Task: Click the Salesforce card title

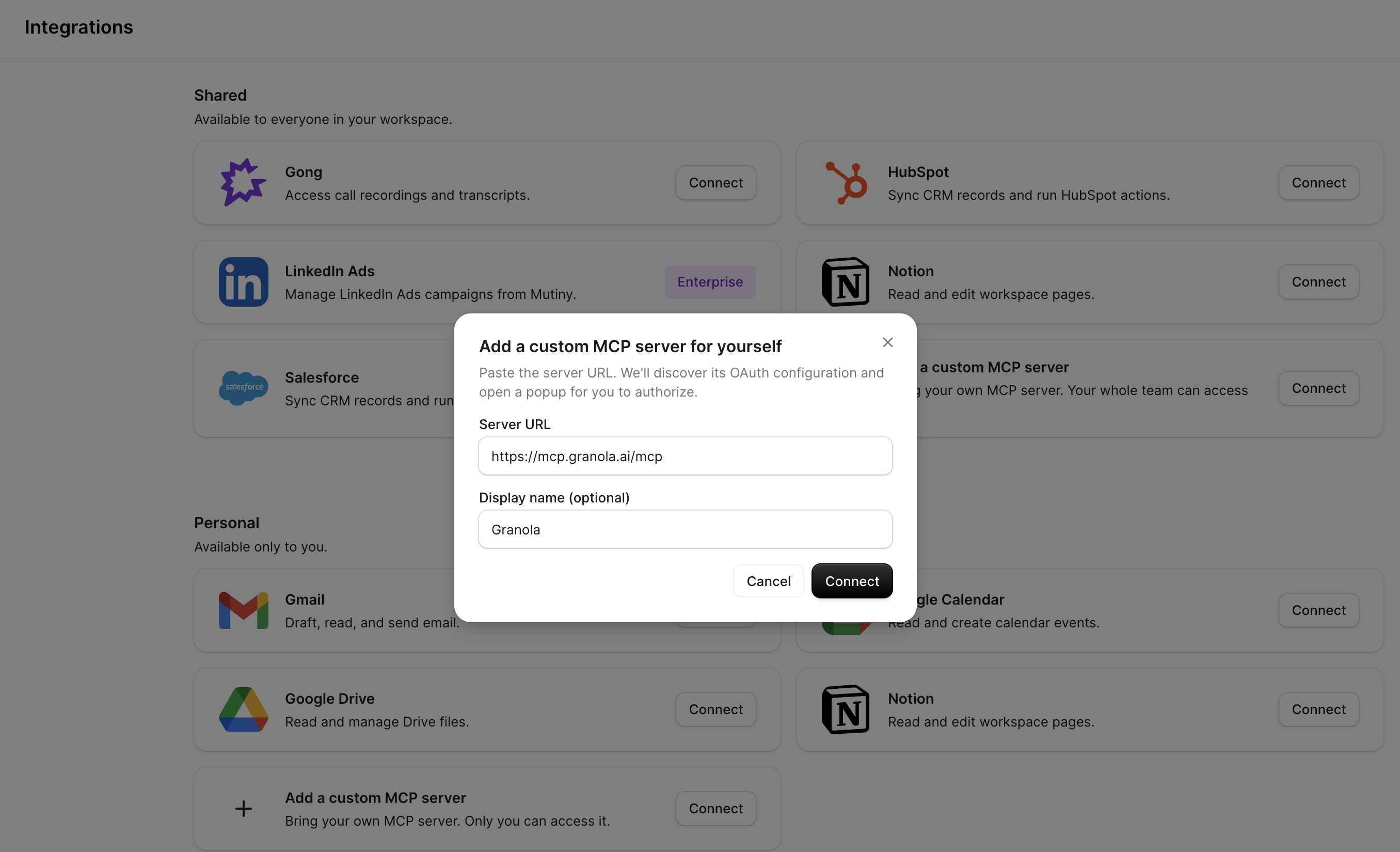Action: pos(322,377)
